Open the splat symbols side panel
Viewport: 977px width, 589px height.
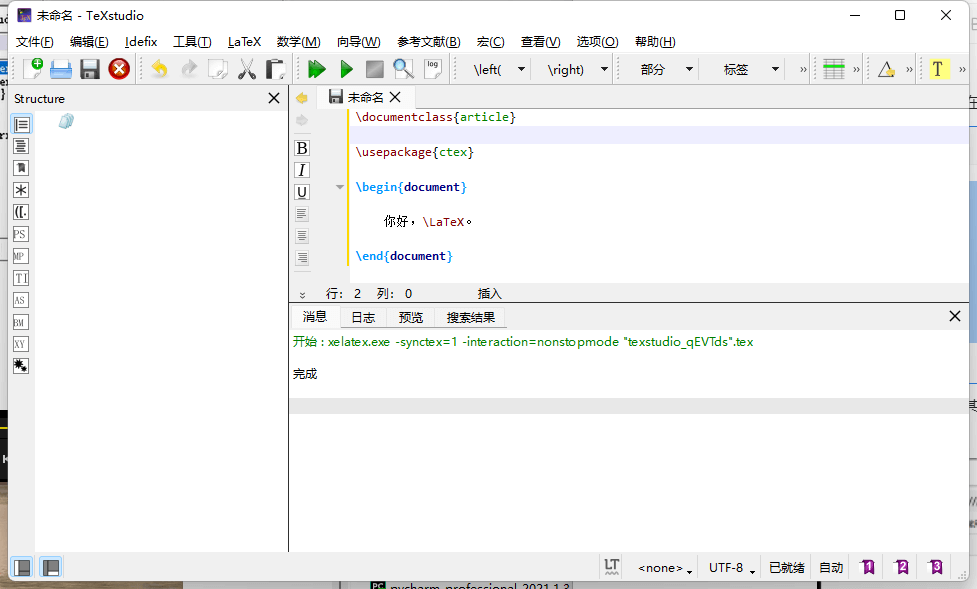coord(21,366)
